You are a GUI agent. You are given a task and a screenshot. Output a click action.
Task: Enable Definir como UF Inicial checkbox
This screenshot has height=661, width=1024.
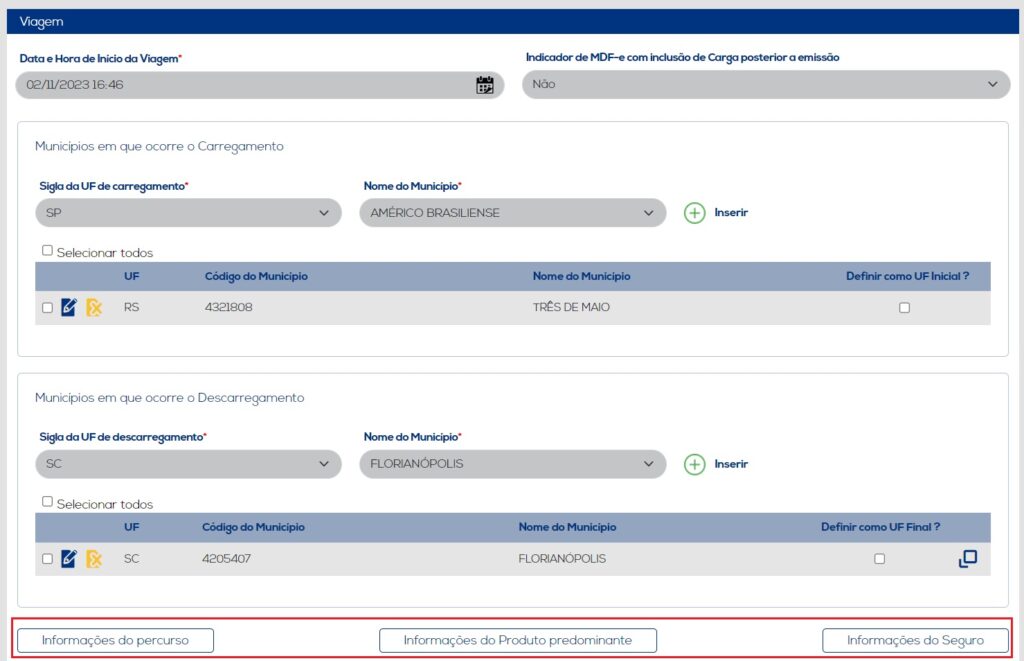pos(904,308)
